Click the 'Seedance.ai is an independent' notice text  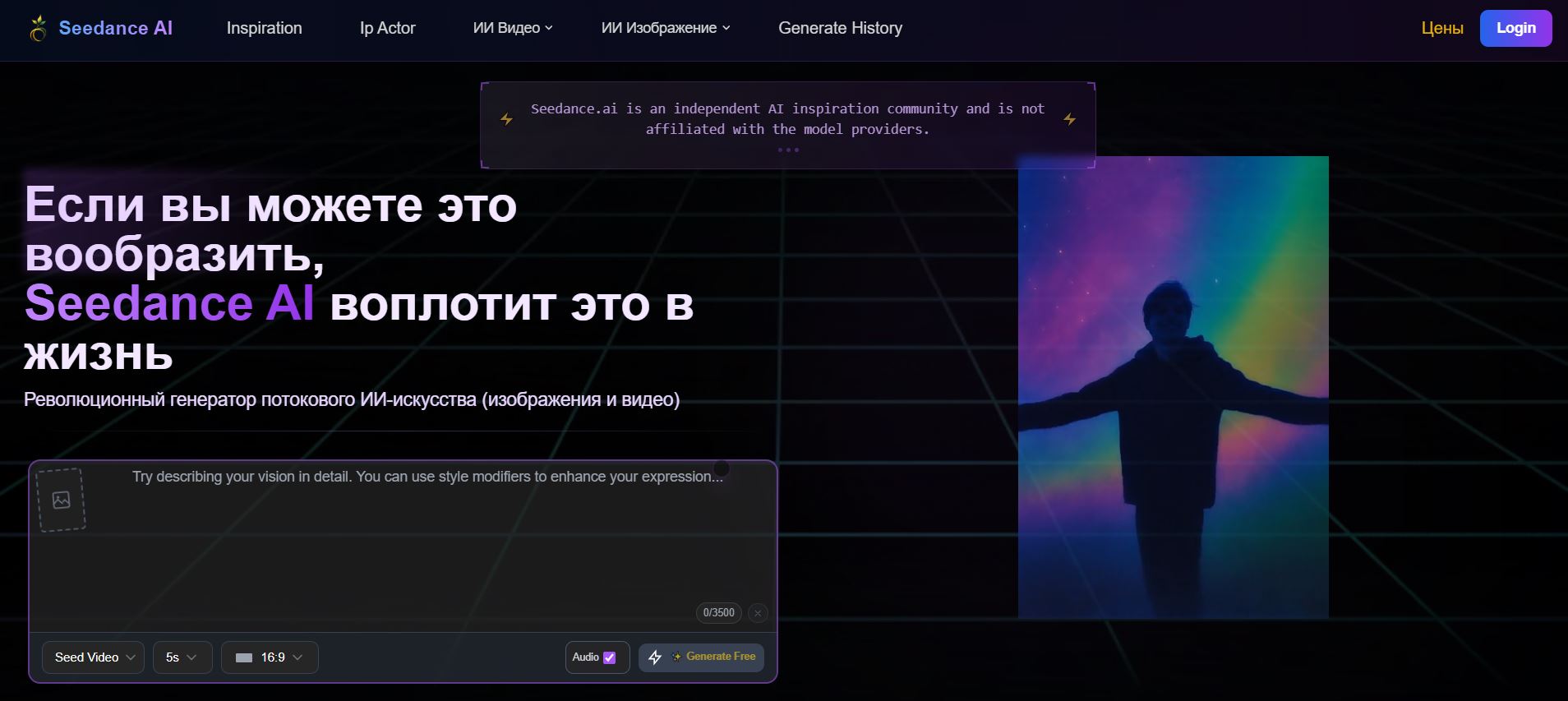[787, 119]
